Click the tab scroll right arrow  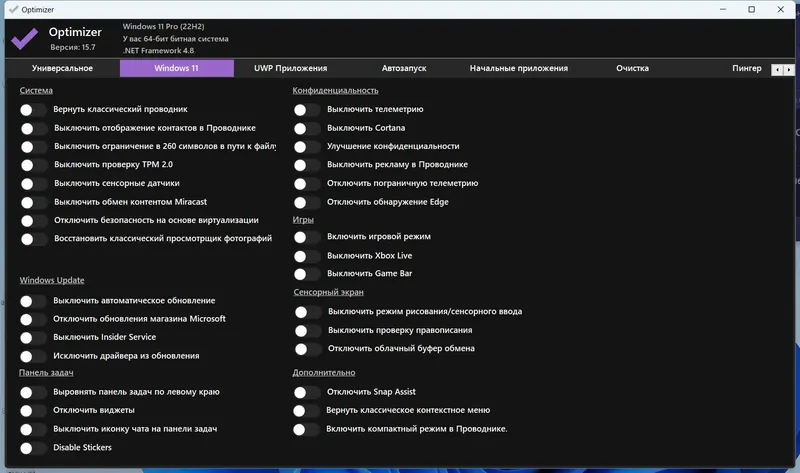[x=789, y=69]
